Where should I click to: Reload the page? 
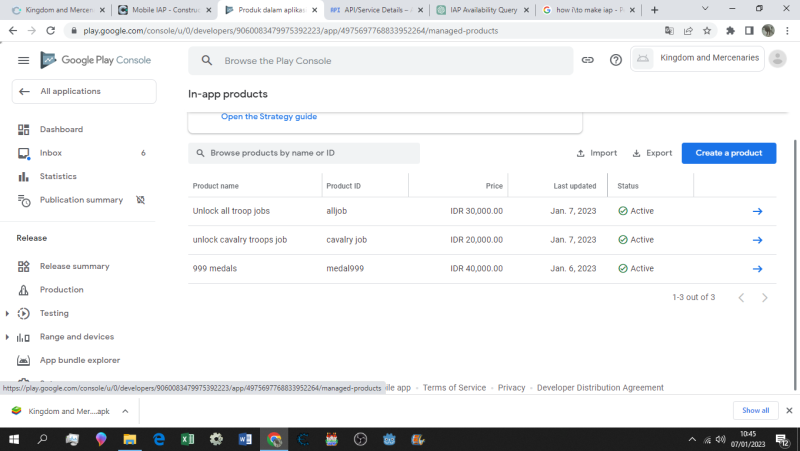51,31
